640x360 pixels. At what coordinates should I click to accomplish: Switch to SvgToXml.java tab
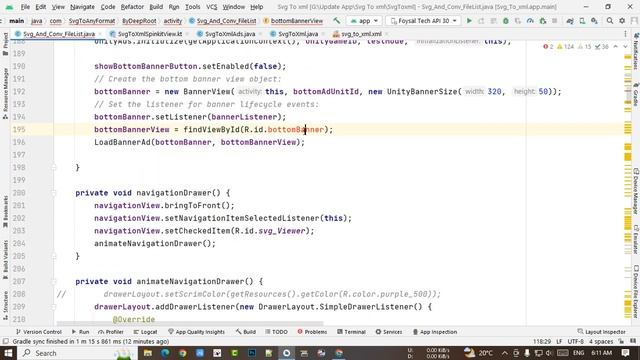298,34
